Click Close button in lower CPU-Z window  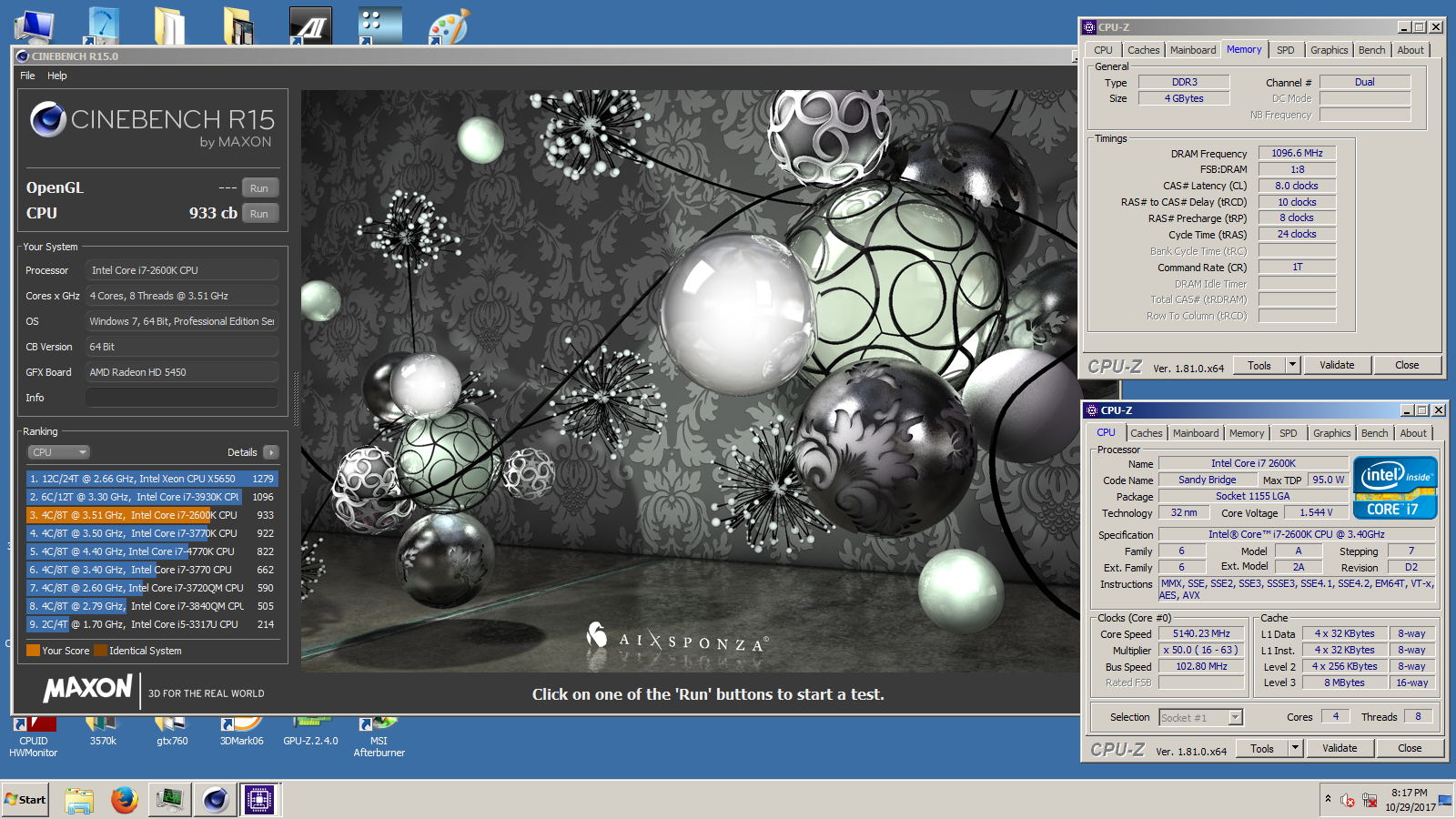[x=1410, y=748]
